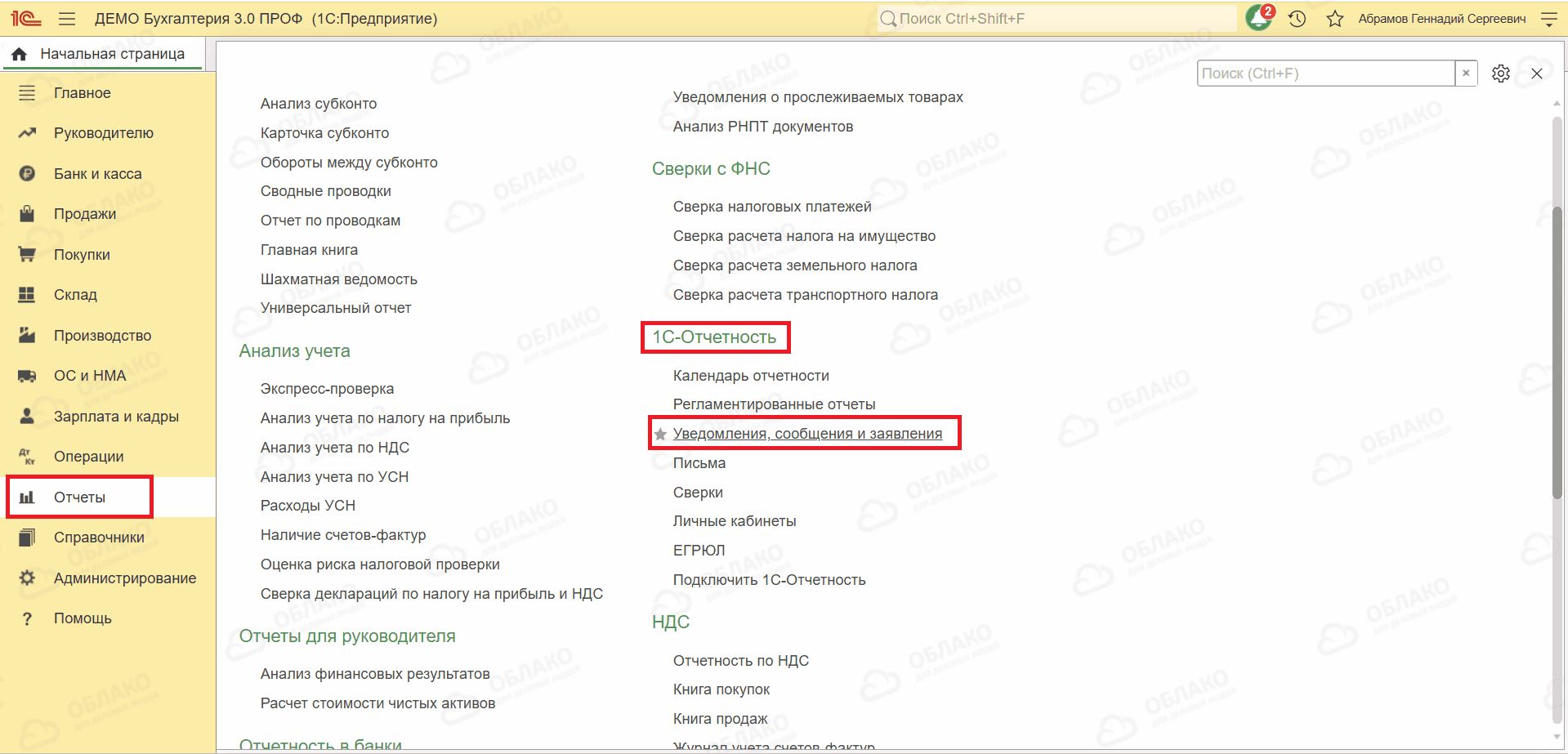1568x754 pixels.
Task: Open Сводные проводки
Action: [325, 191]
